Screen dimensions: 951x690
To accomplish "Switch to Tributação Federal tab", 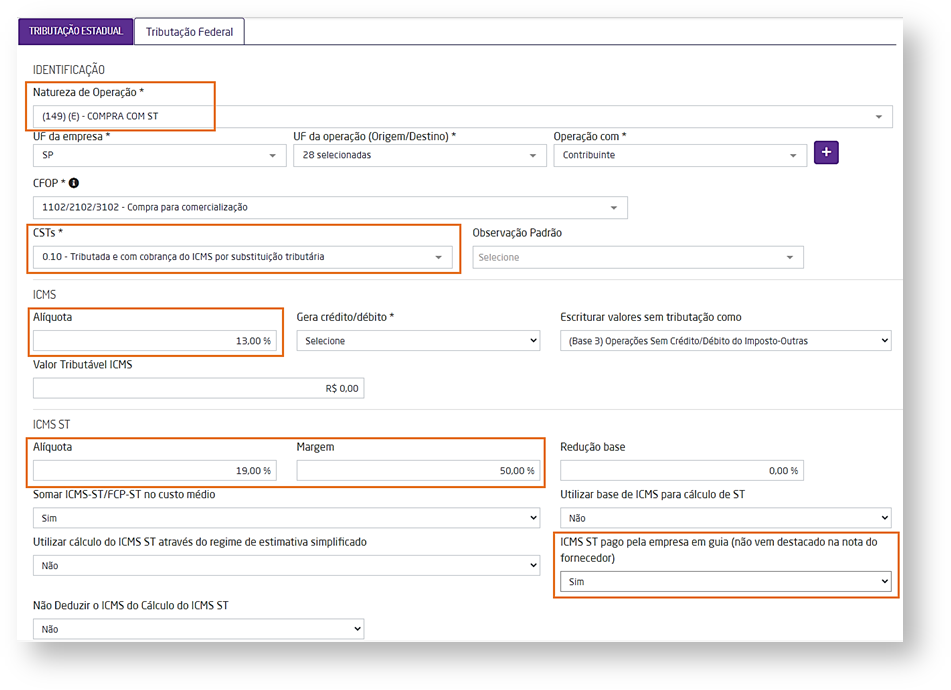I will click(x=189, y=32).
